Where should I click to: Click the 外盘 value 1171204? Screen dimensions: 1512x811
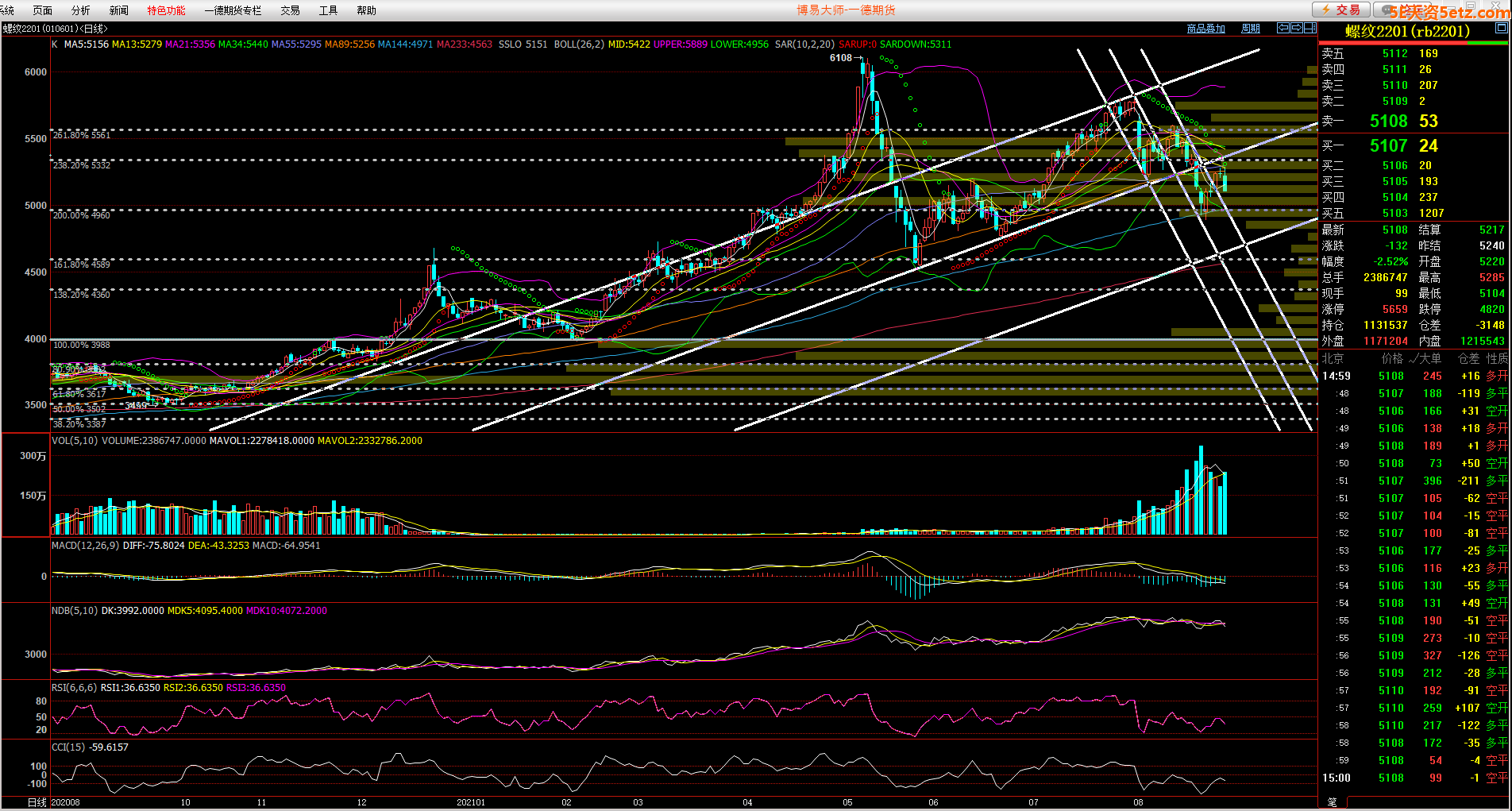pos(1385,341)
